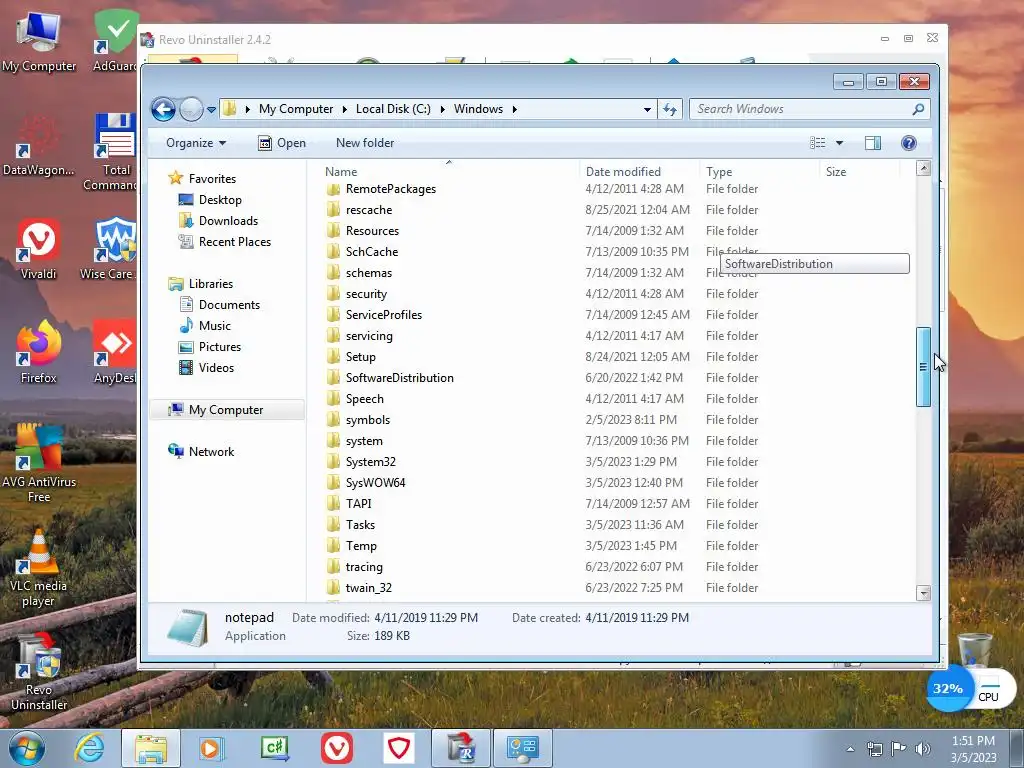Open Downloads in Favorites
The width and height of the screenshot is (1024, 768).
point(228,221)
